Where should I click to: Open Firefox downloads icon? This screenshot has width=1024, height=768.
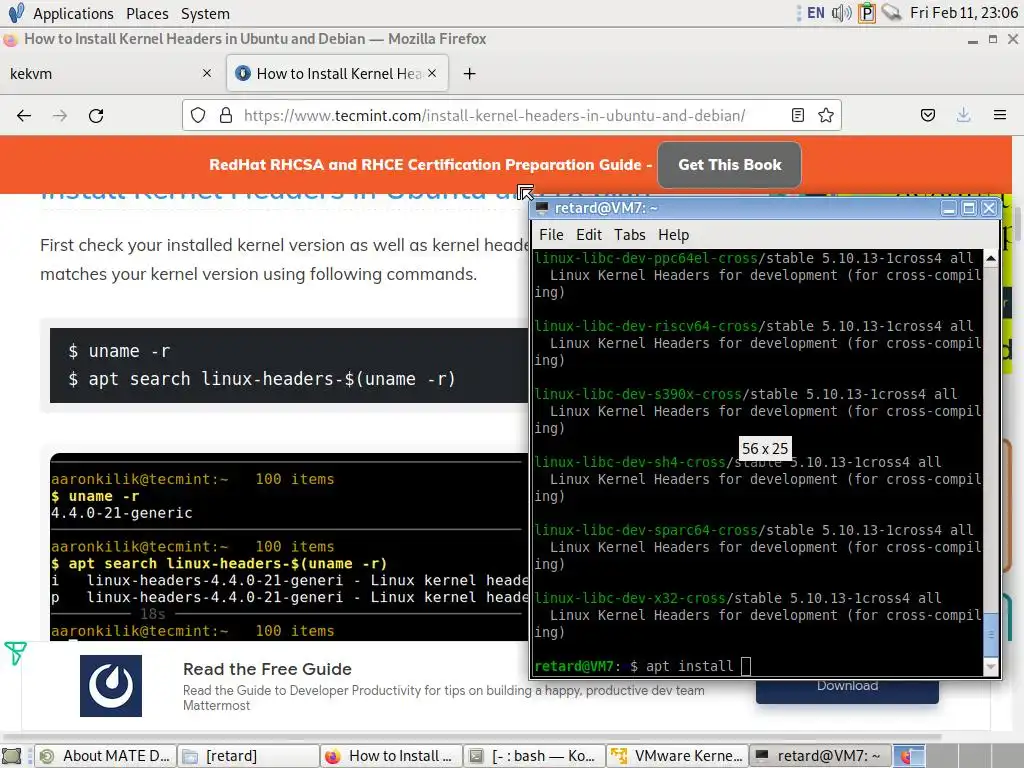(963, 116)
